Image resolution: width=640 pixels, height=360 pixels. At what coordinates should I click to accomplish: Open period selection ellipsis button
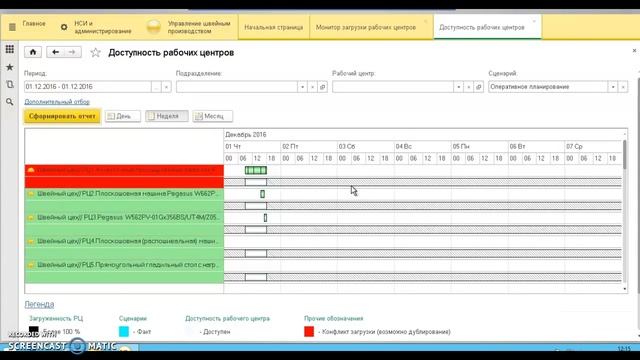[156, 87]
